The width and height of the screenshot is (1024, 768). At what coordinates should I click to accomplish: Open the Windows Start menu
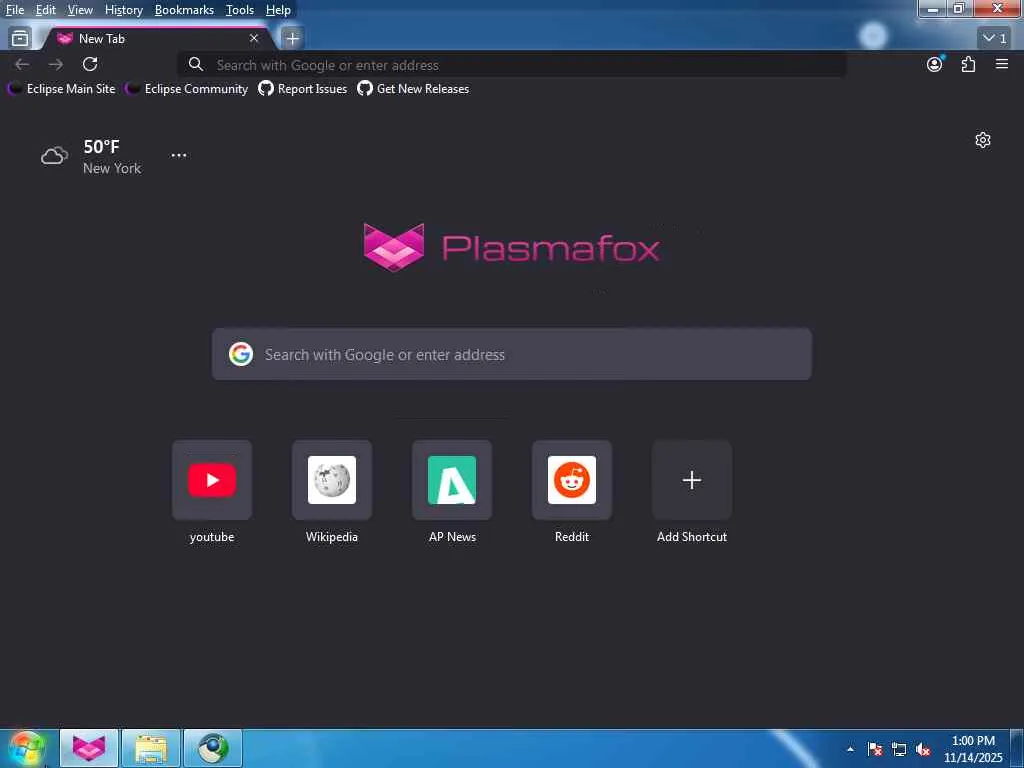(27, 748)
